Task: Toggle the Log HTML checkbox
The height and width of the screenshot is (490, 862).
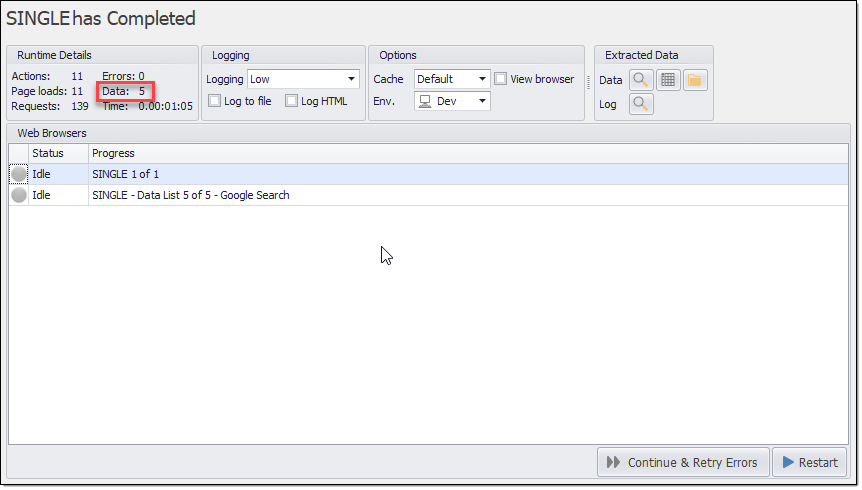Action: point(291,101)
